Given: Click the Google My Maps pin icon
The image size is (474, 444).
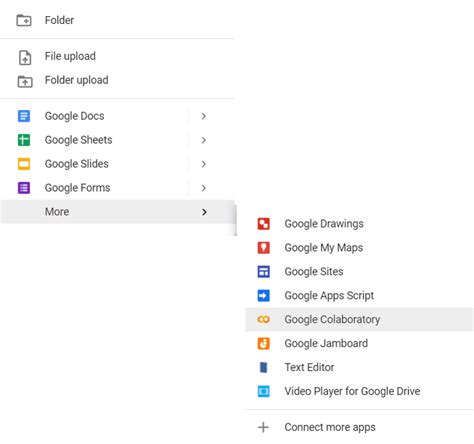Looking at the screenshot, I should [x=263, y=248].
